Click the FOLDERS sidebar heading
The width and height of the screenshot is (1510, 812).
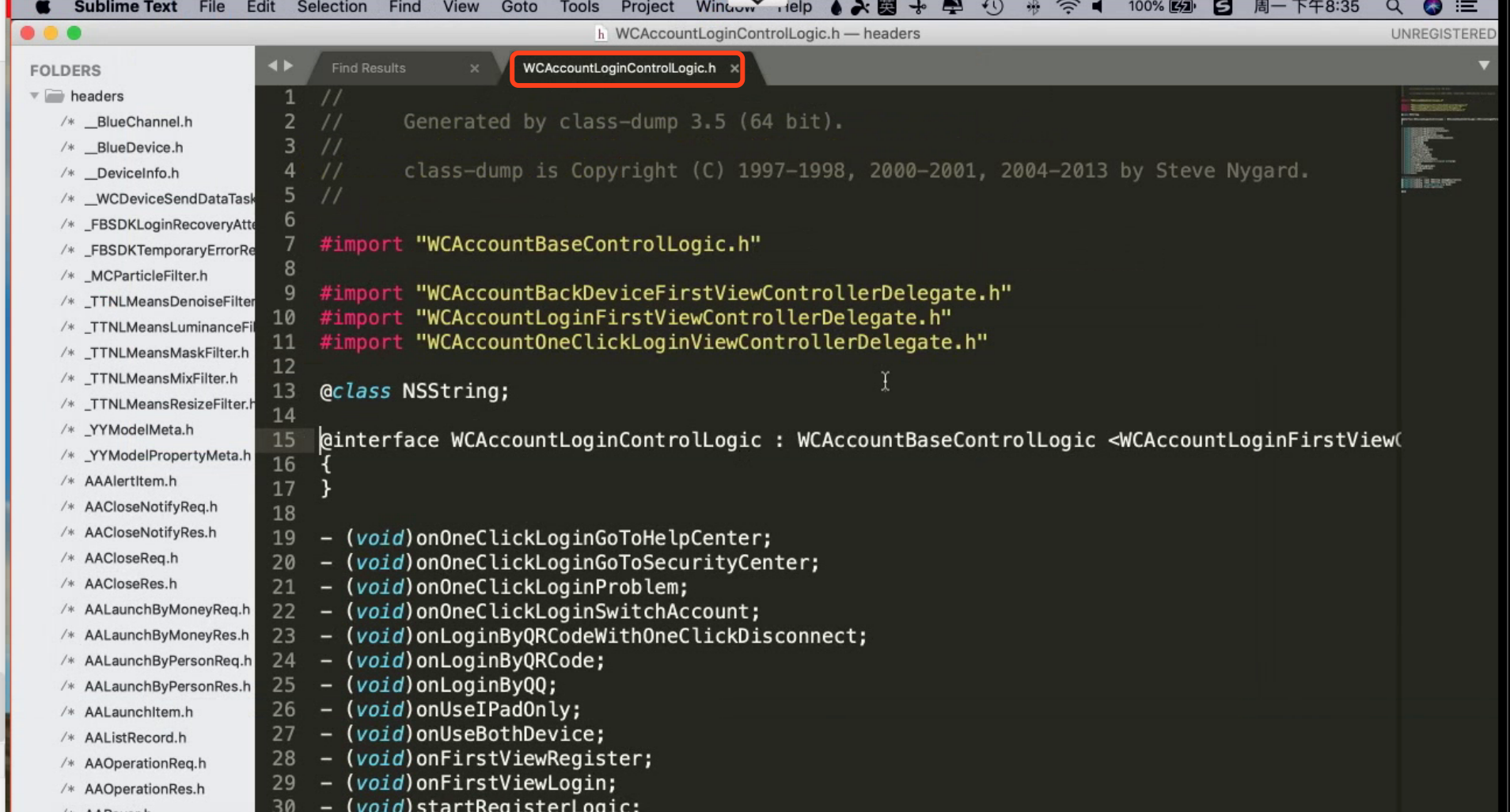pos(66,70)
